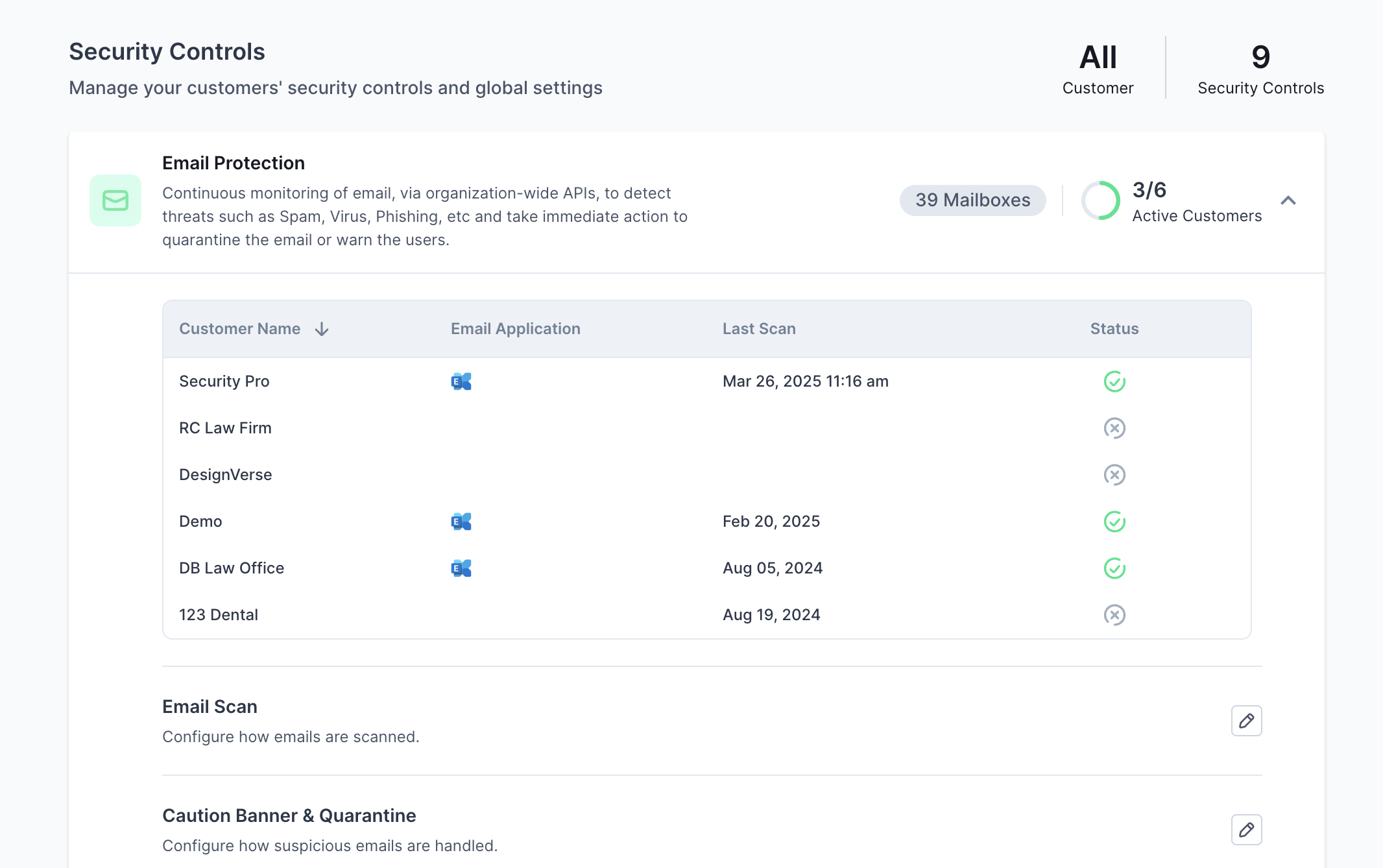This screenshot has width=1383, height=868.
Task: Click the 39 Mailboxes badge
Action: click(972, 200)
